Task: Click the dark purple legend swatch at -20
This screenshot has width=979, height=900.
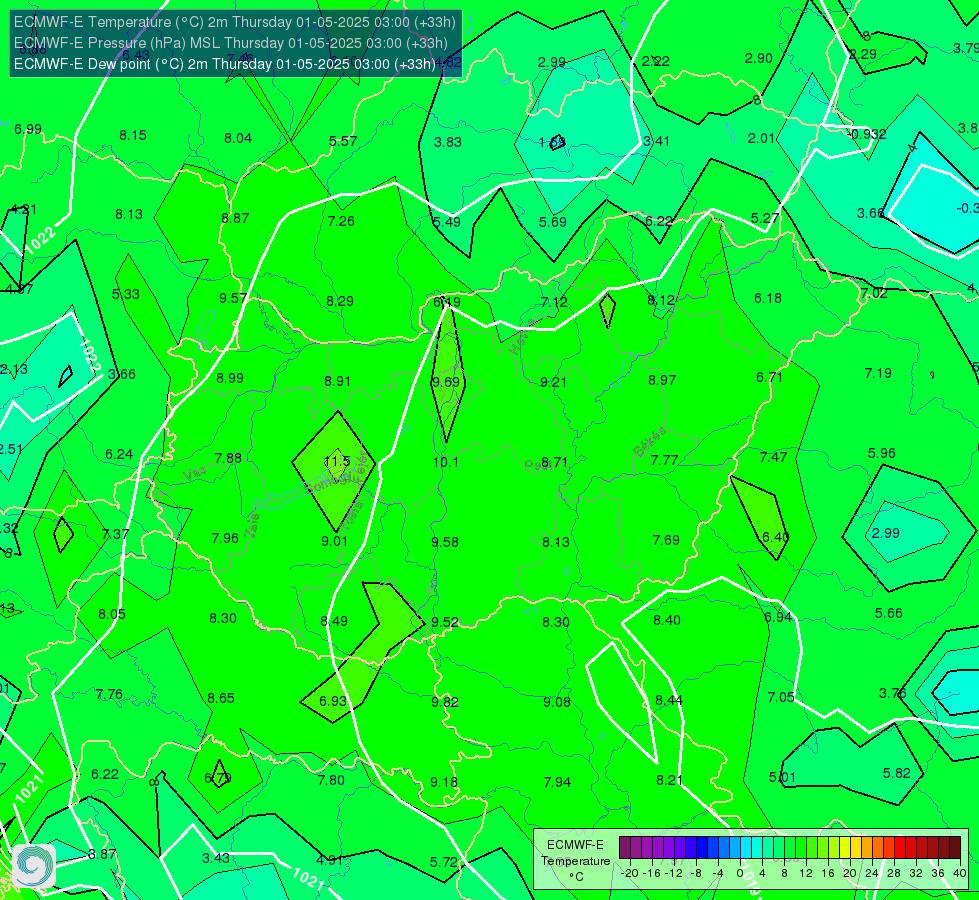Action: click(x=624, y=848)
